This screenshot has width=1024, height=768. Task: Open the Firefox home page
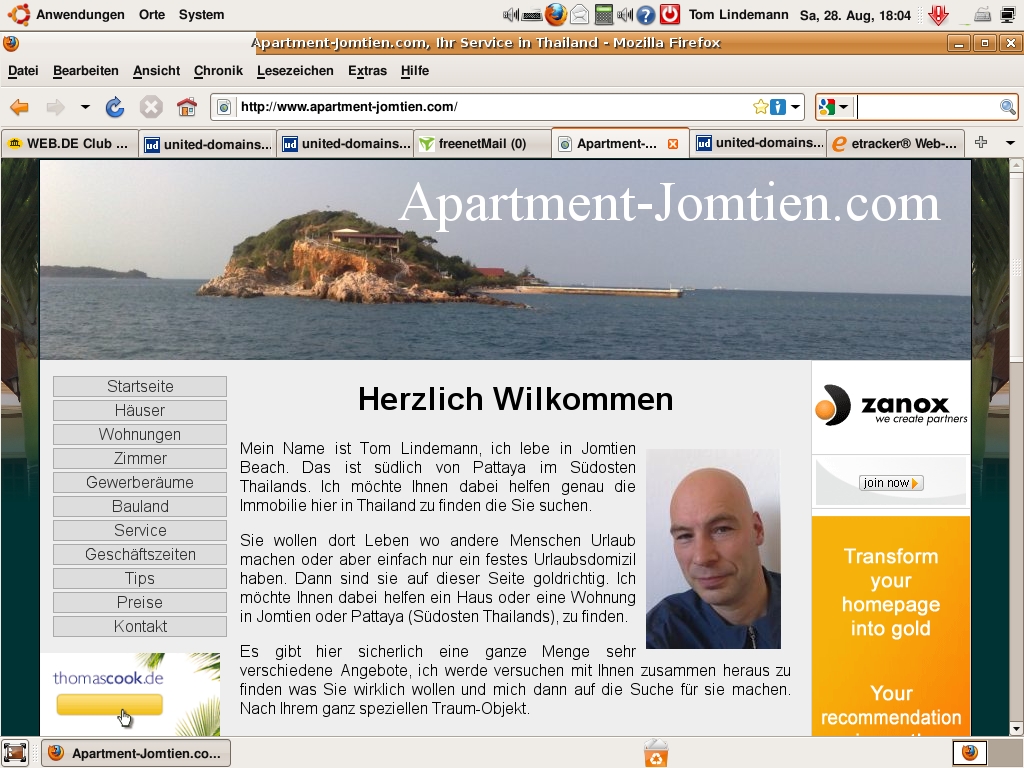pyautogui.click(x=187, y=107)
